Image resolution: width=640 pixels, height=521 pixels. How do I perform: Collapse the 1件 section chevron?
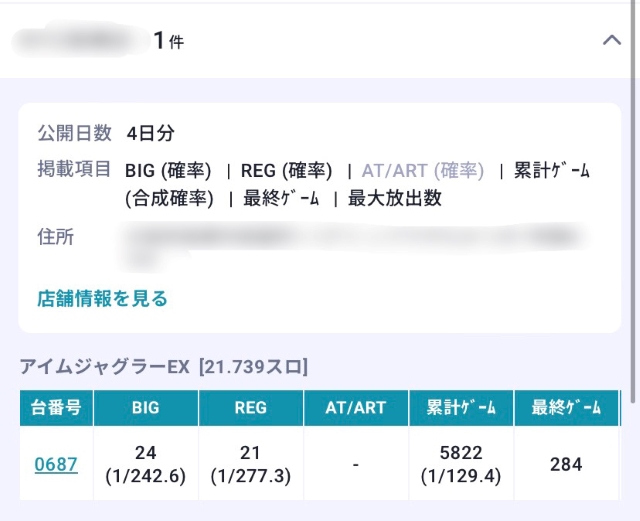pyautogui.click(x=612, y=41)
